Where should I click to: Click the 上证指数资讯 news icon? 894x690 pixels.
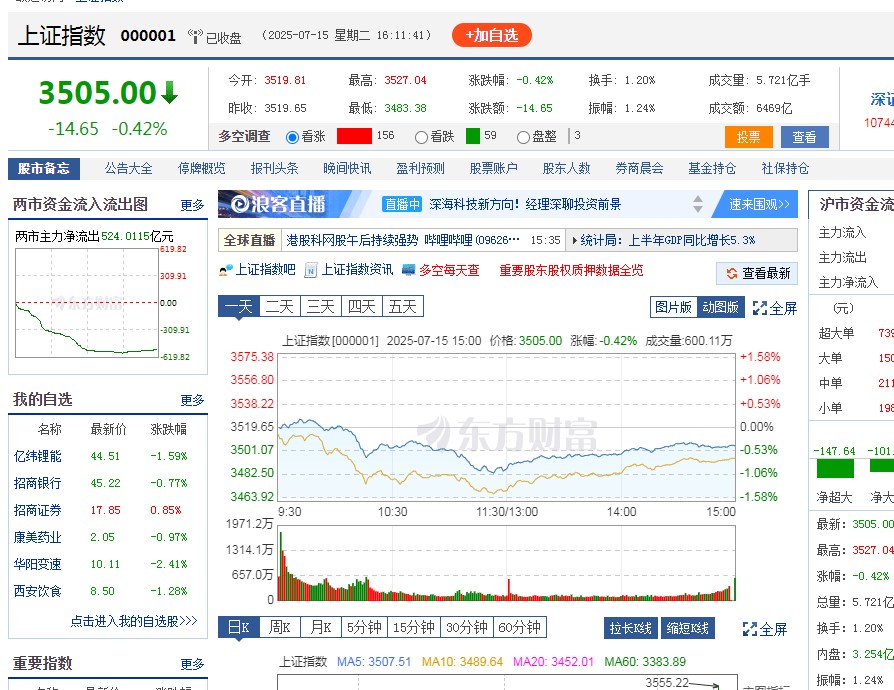(311, 270)
